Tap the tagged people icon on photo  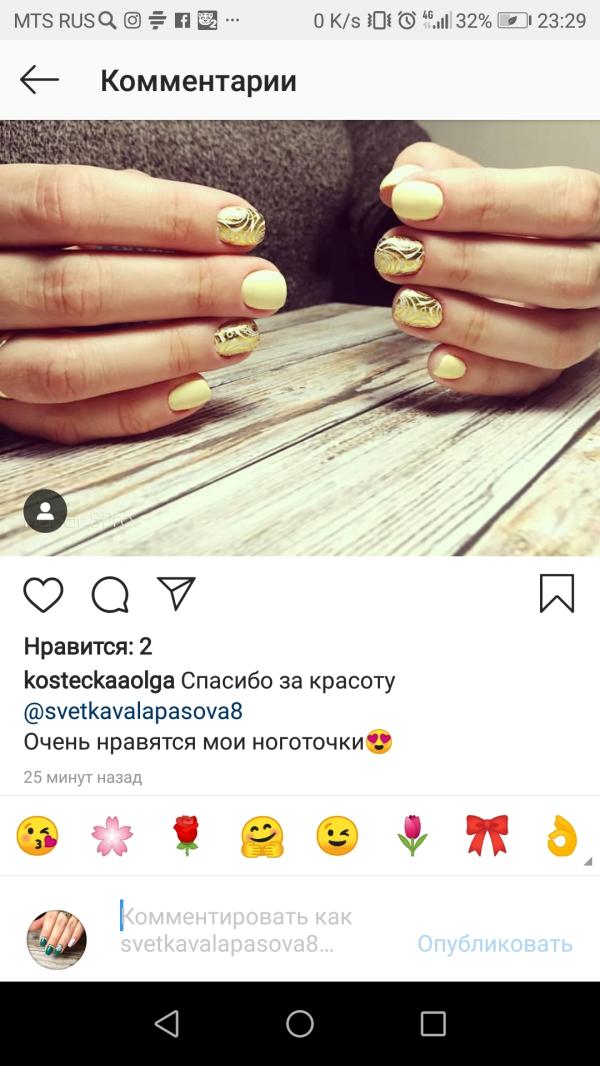click(46, 511)
